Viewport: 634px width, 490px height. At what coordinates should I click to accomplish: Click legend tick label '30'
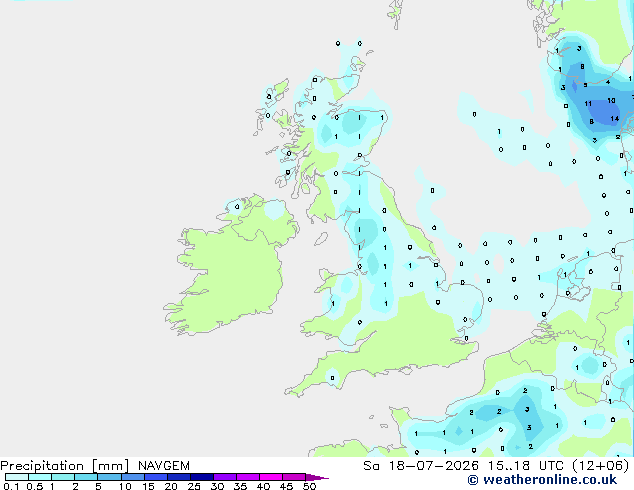(217, 486)
